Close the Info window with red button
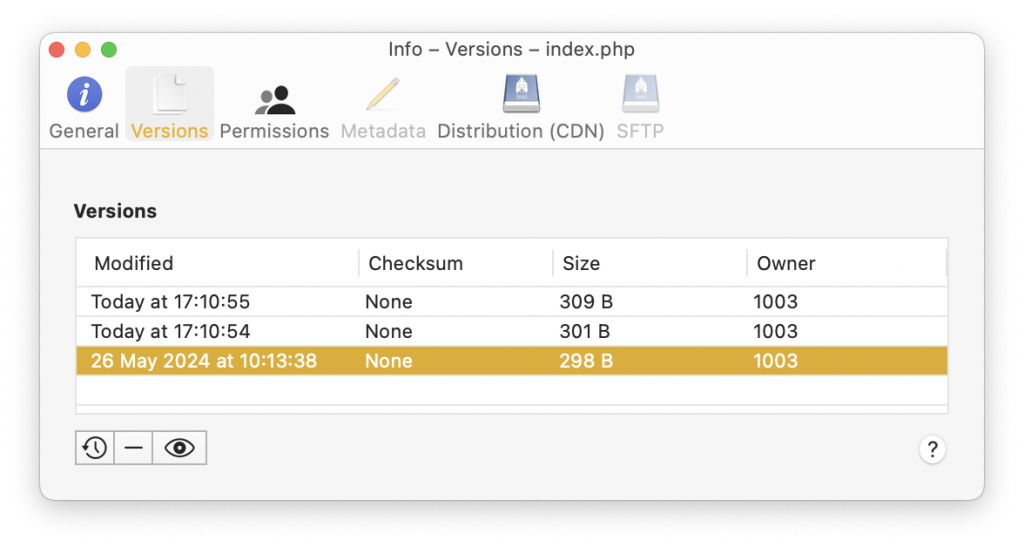Screen dimensions: 1024x547 [57, 50]
